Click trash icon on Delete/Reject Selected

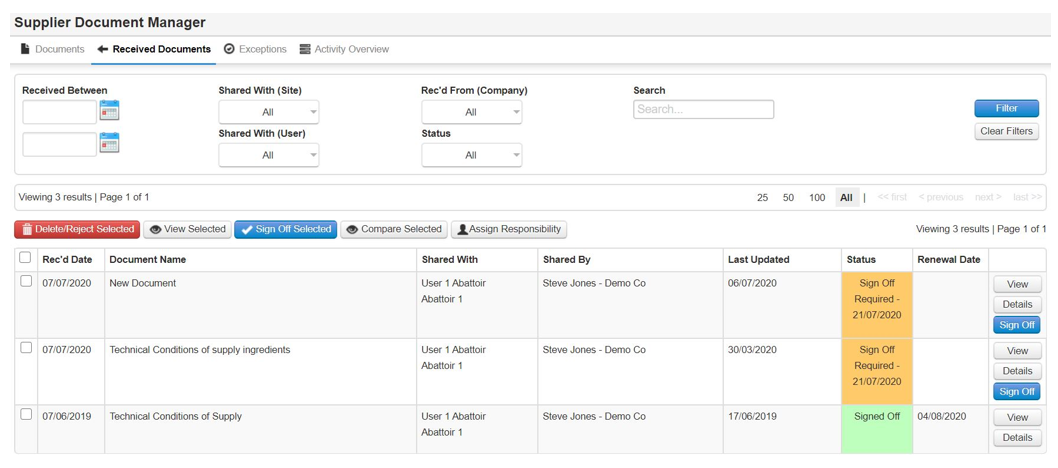26,229
